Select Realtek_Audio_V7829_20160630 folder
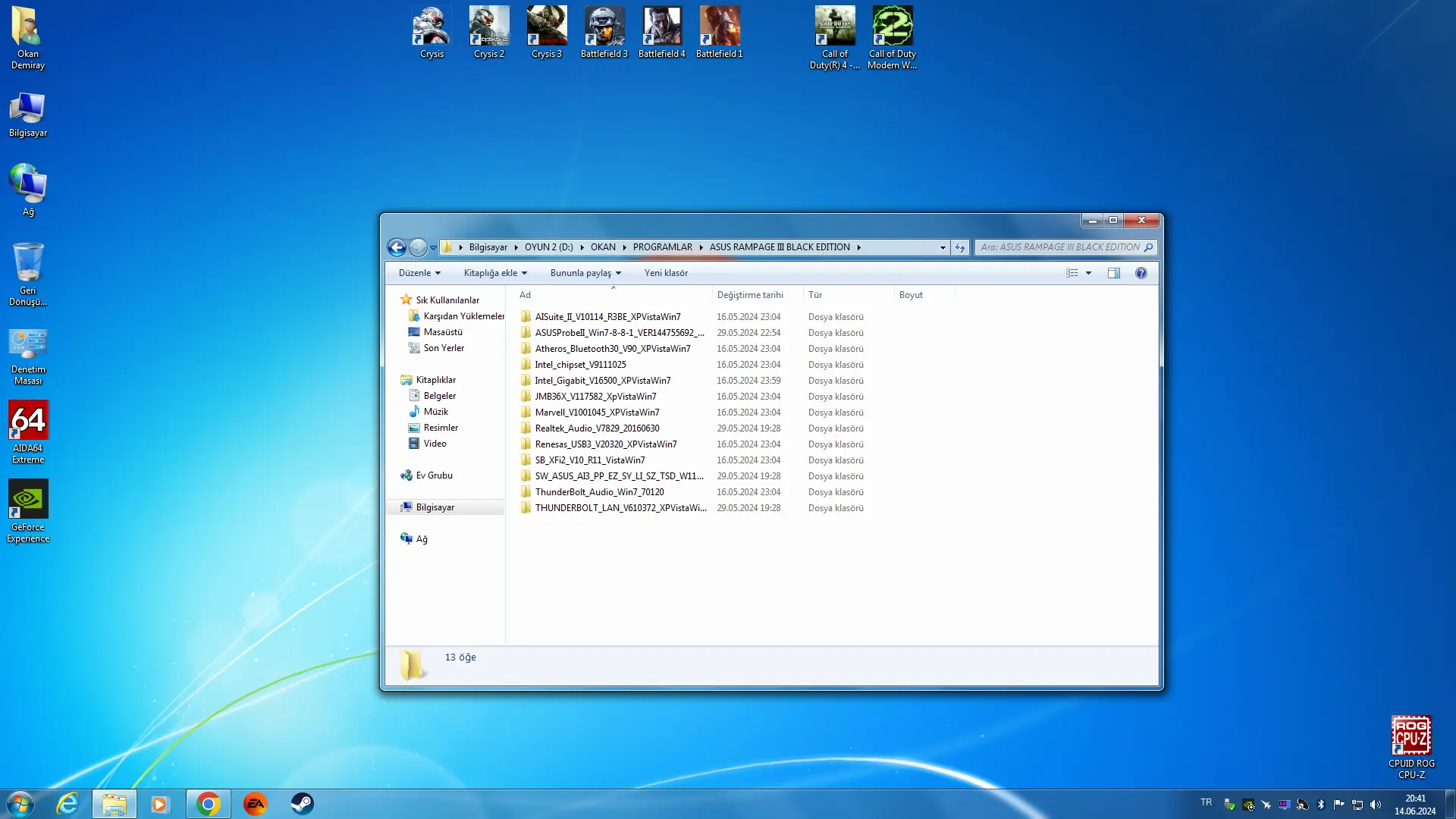This screenshot has width=1456, height=819. click(597, 428)
